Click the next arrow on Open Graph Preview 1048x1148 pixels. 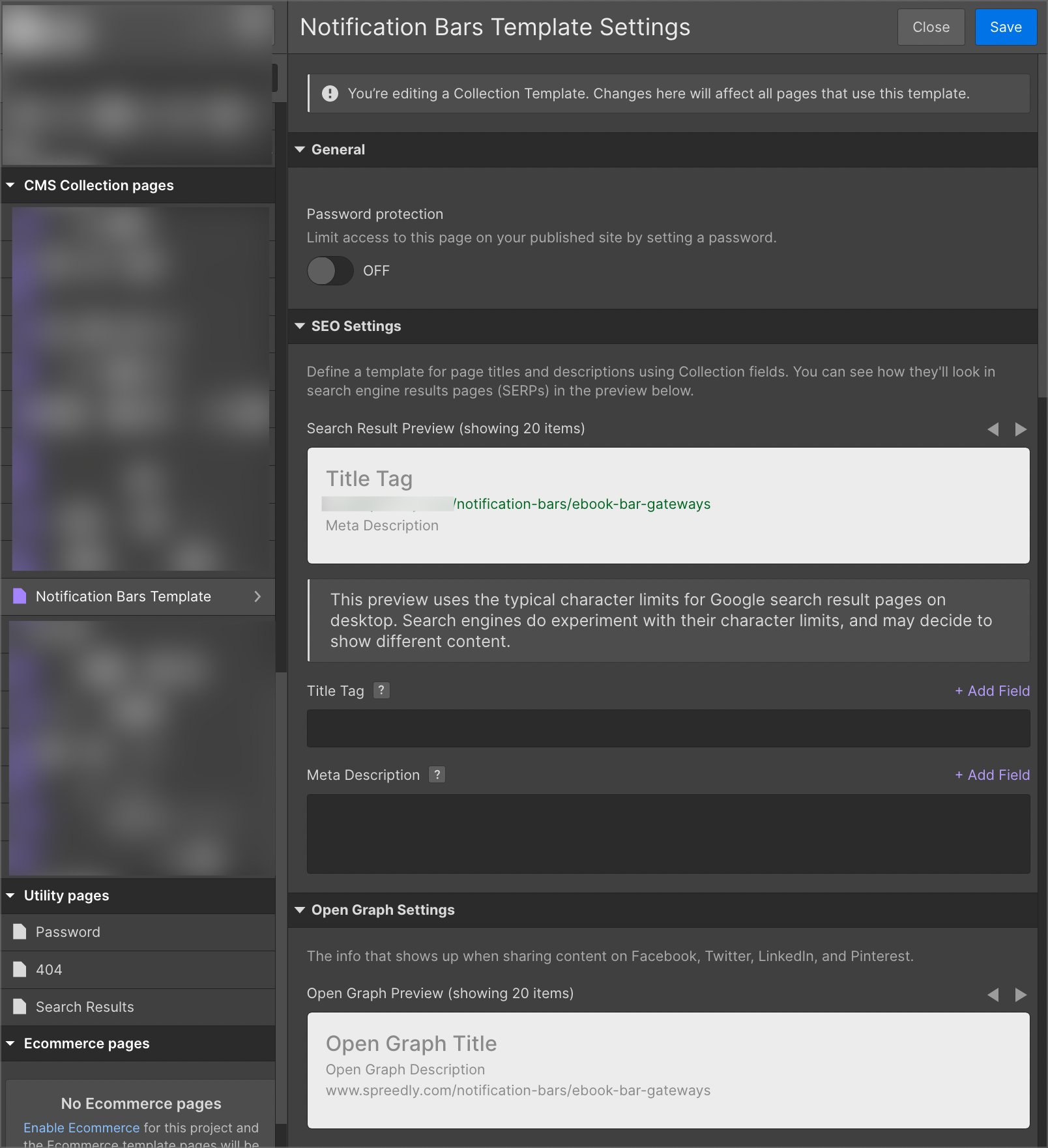click(x=1021, y=995)
